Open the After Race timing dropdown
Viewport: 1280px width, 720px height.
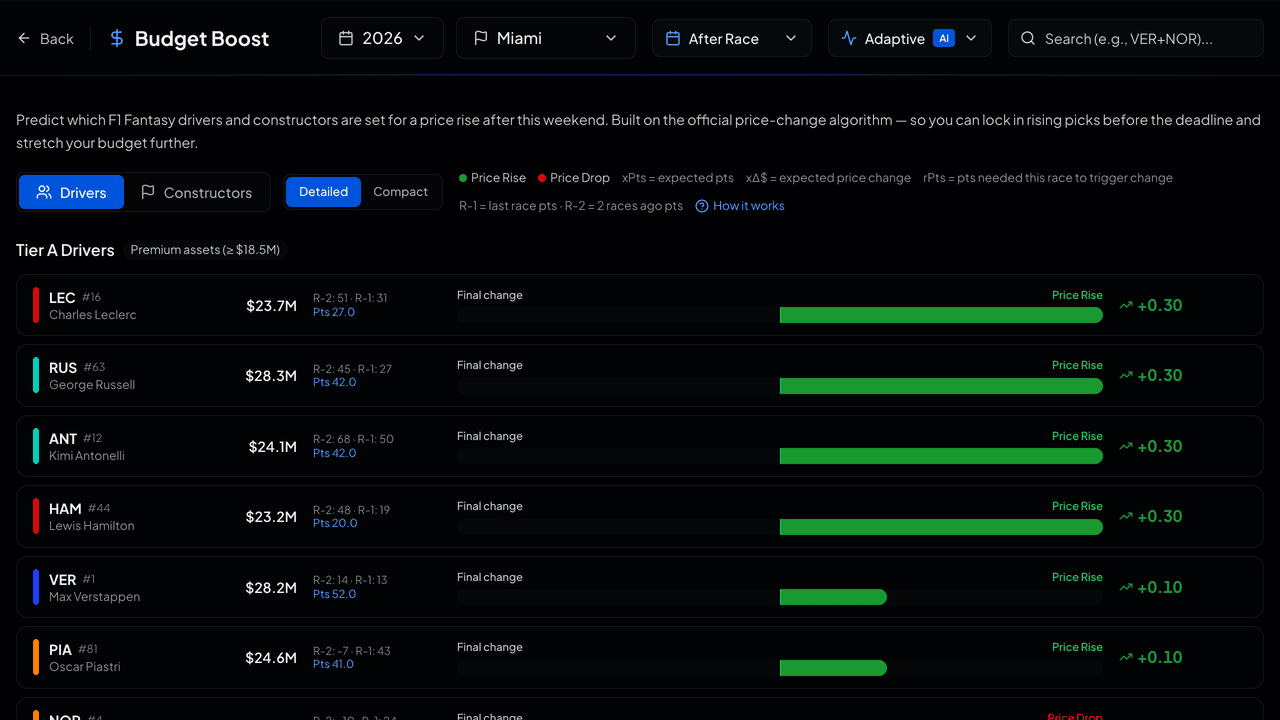coord(731,38)
